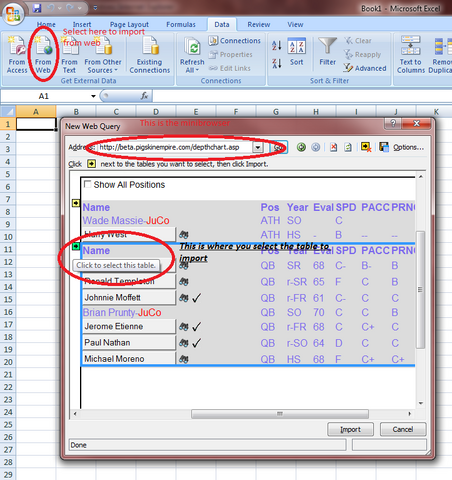
Task: Sort A to Z ascending
Action: point(277,45)
